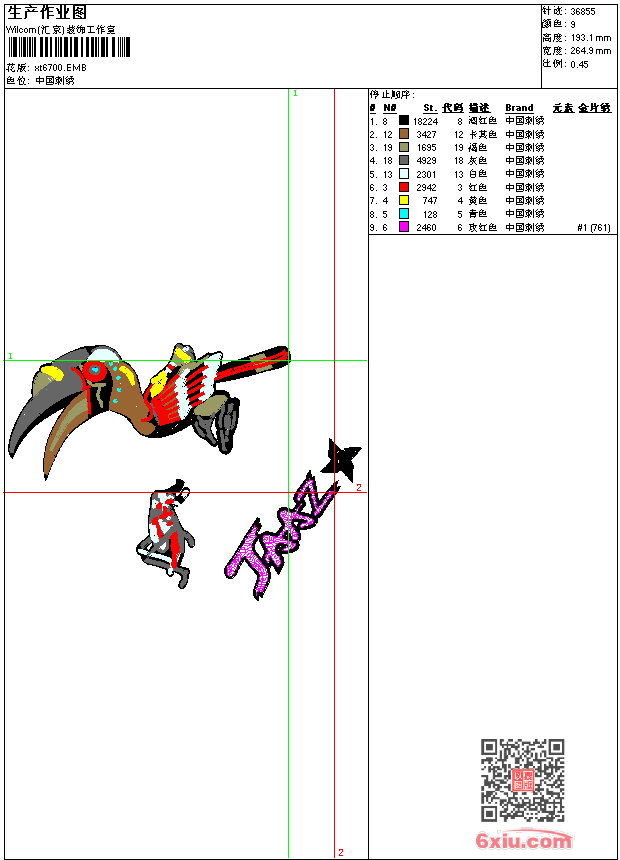The image size is (620, 860).
Task: Click the '青色' color description
Action: (478, 214)
